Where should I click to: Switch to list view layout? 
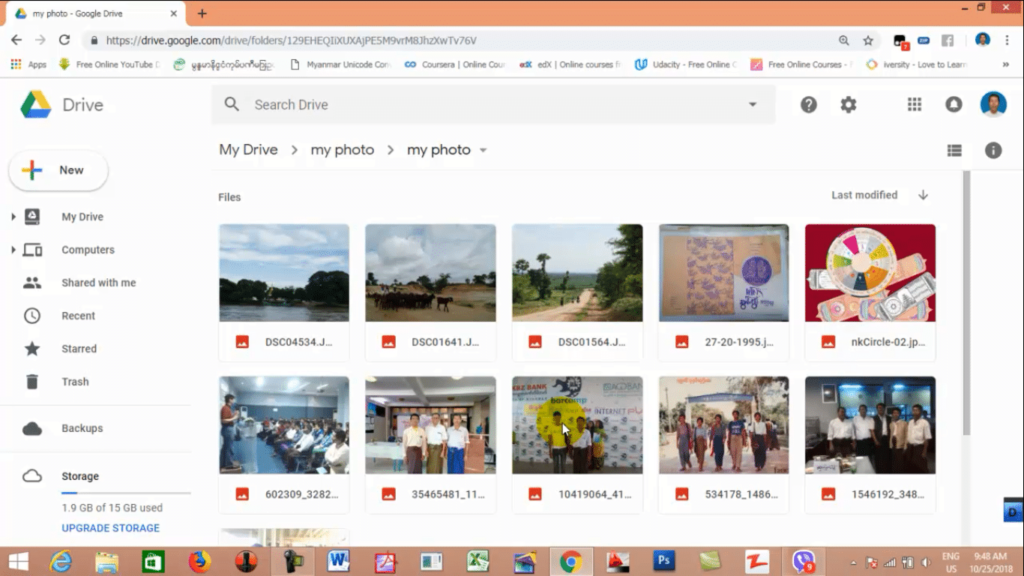[x=954, y=150]
